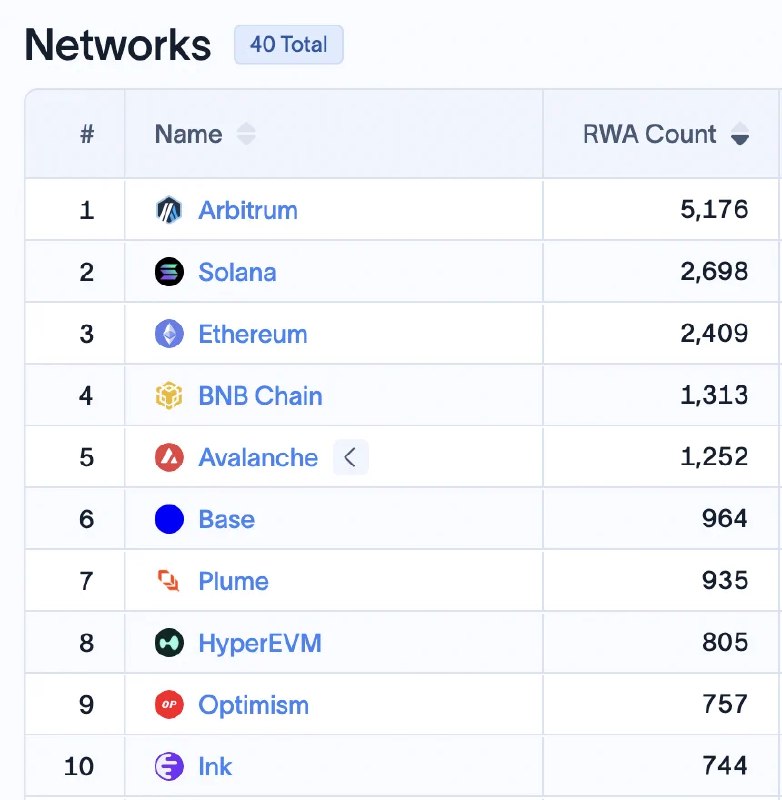Expand the chevron next to Avalanche

click(350, 457)
